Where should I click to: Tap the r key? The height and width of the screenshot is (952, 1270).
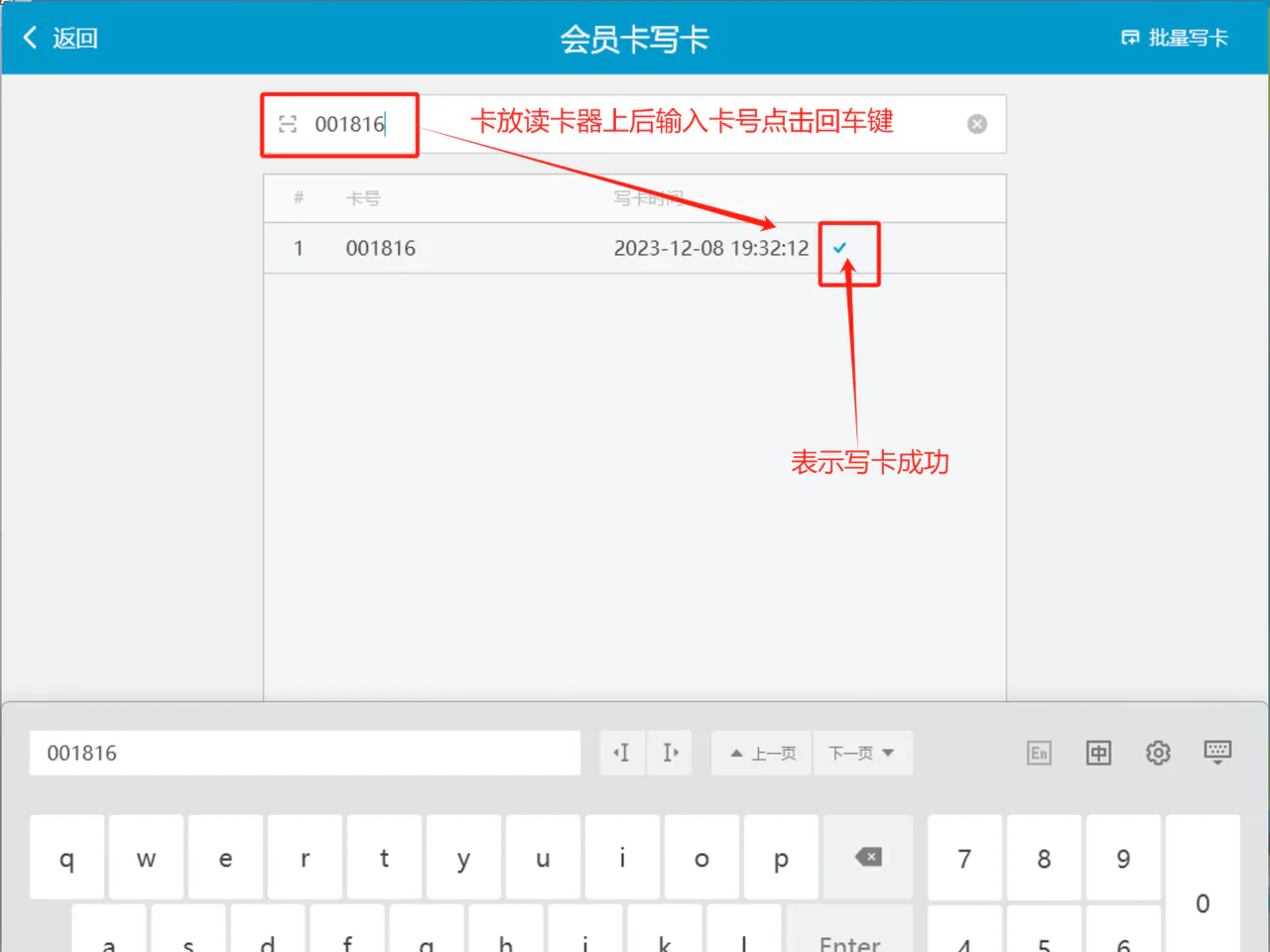[305, 857]
